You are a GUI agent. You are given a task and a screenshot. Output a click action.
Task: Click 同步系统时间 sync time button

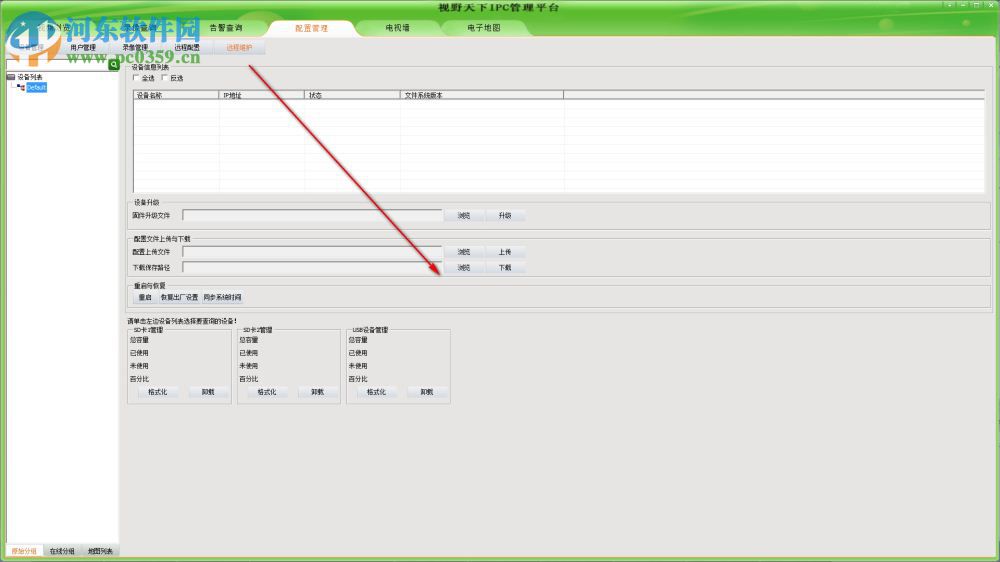(222, 297)
